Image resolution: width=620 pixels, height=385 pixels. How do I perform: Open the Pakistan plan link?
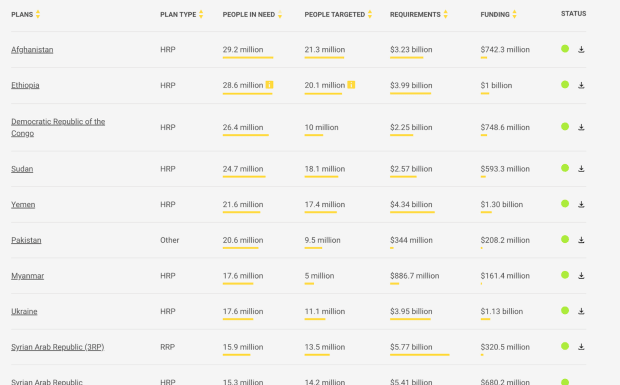tap(26, 240)
